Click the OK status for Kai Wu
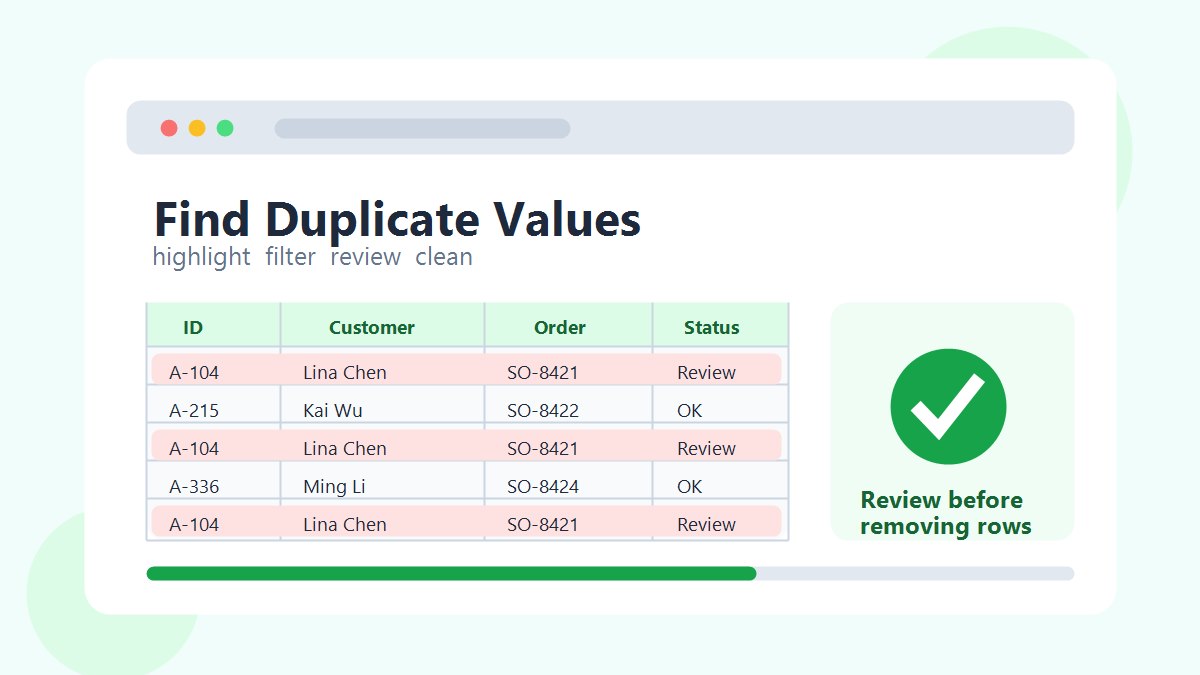The width and height of the screenshot is (1200, 675). 690,410
